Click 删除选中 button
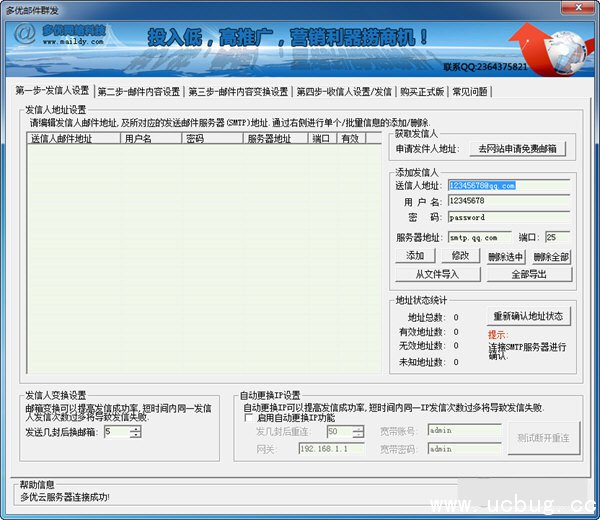This screenshot has height=520, width=600. click(x=507, y=256)
